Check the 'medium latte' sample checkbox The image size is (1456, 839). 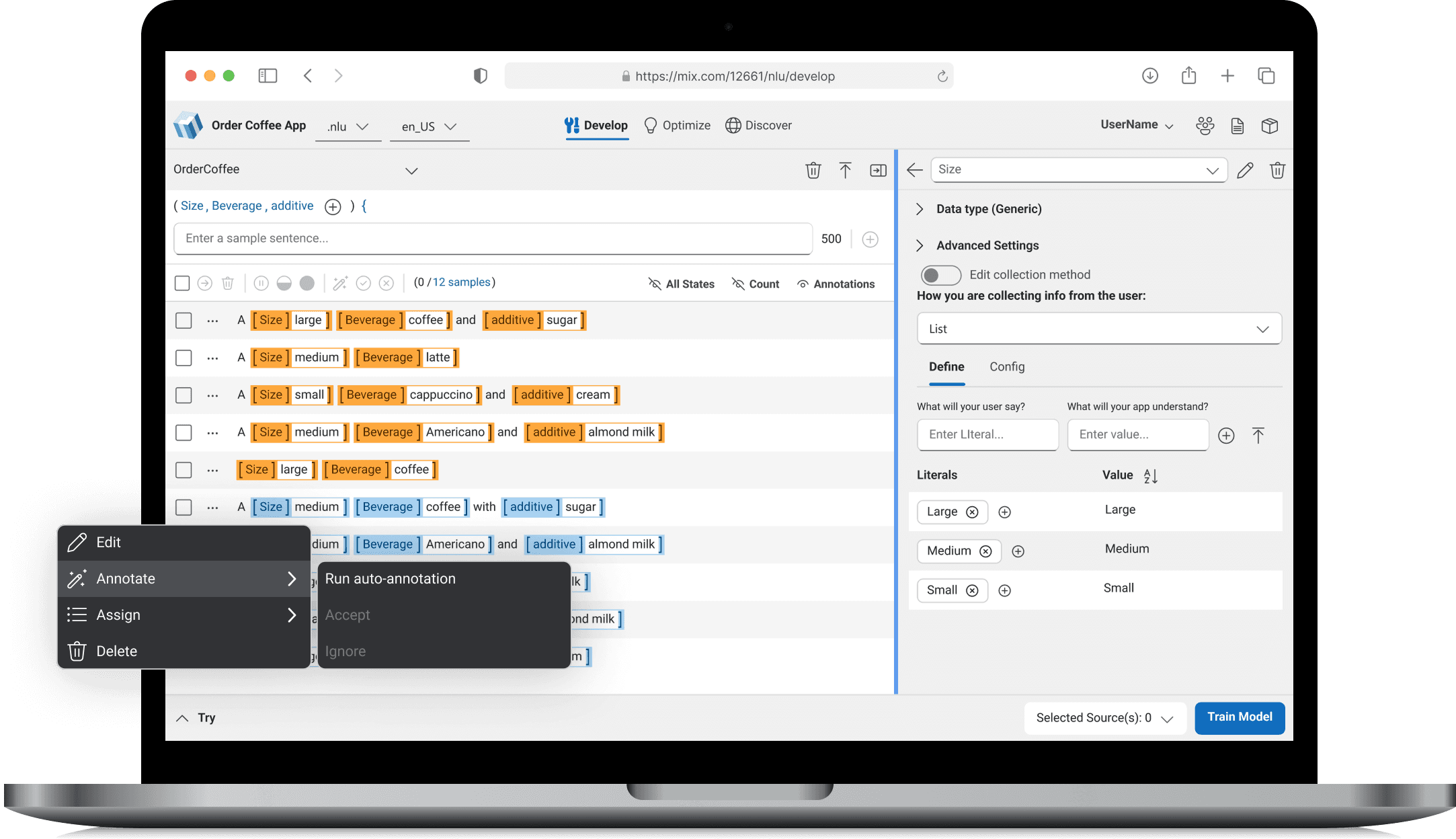click(x=184, y=358)
